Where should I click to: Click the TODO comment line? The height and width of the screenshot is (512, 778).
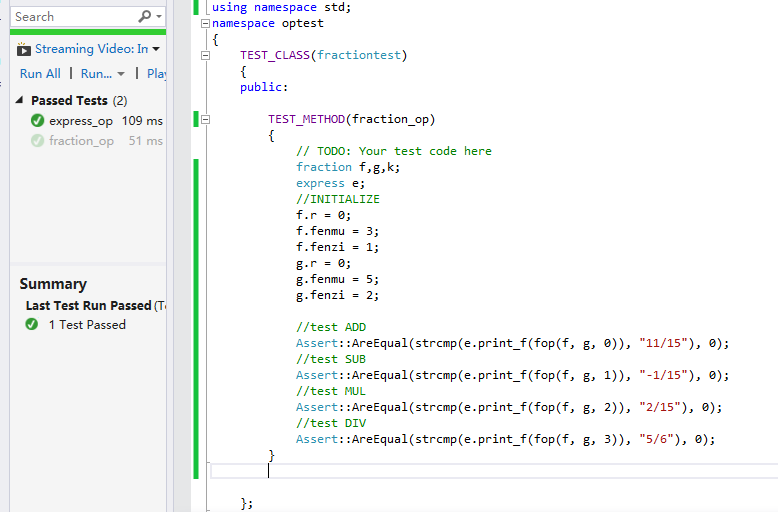click(x=394, y=151)
